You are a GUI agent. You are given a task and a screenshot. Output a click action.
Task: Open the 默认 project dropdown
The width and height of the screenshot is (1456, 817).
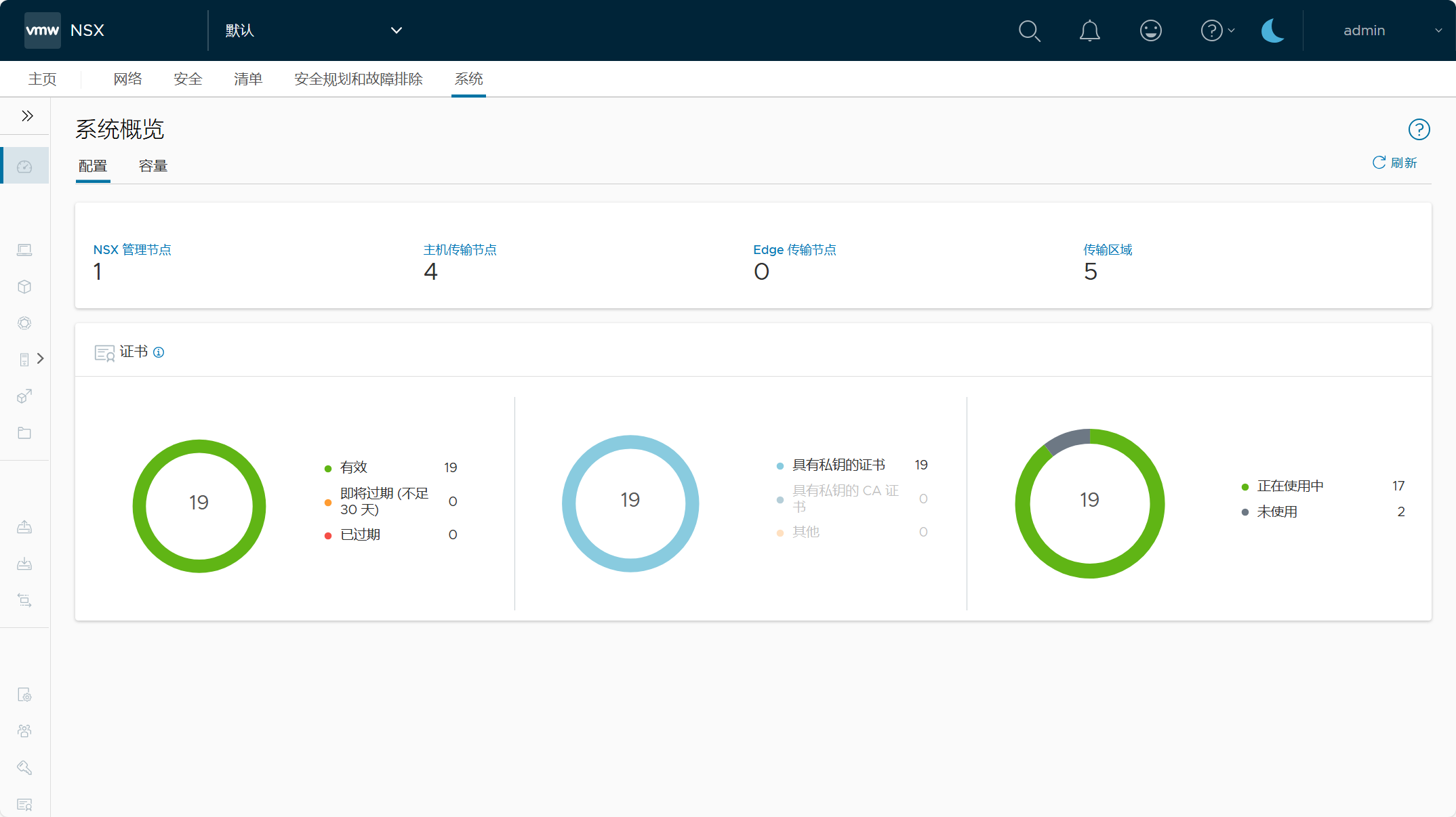(x=314, y=30)
